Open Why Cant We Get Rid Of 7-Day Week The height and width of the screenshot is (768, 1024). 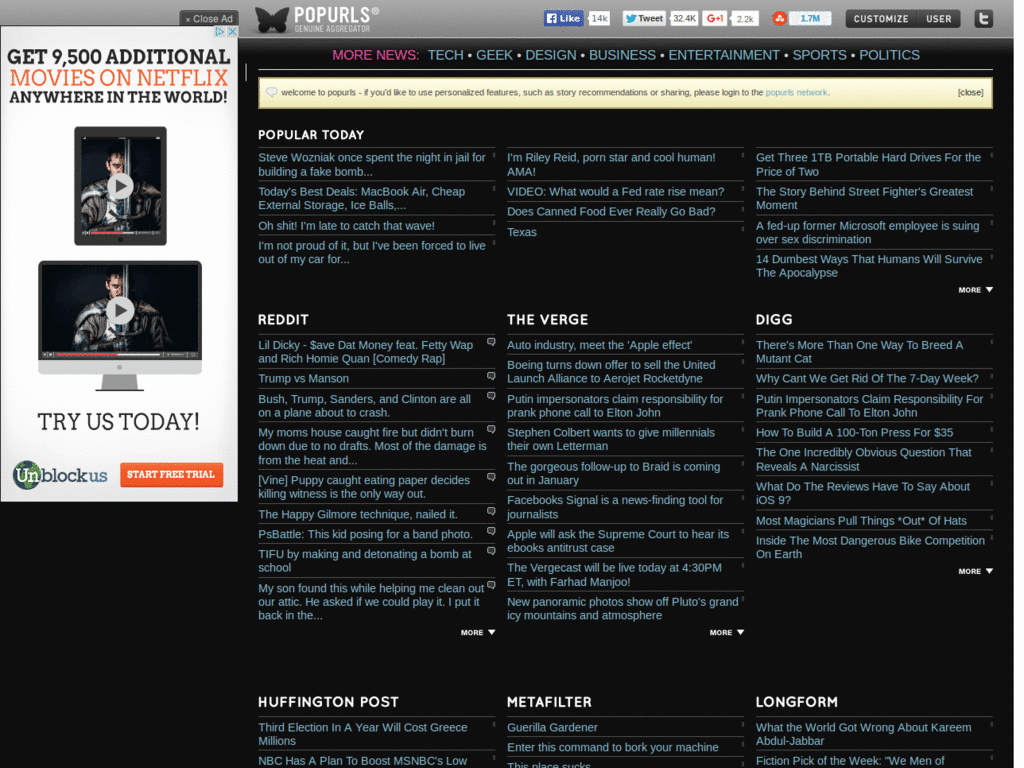coord(867,379)
